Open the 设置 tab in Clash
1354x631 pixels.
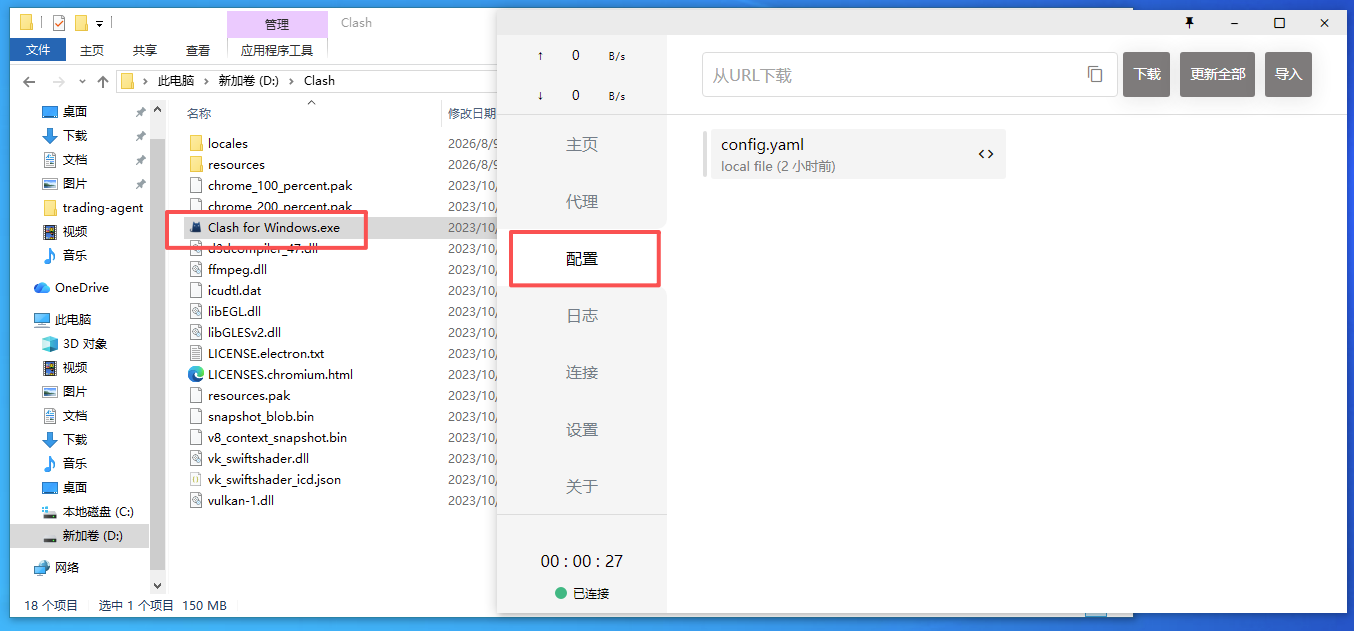[x=582, y=430]
